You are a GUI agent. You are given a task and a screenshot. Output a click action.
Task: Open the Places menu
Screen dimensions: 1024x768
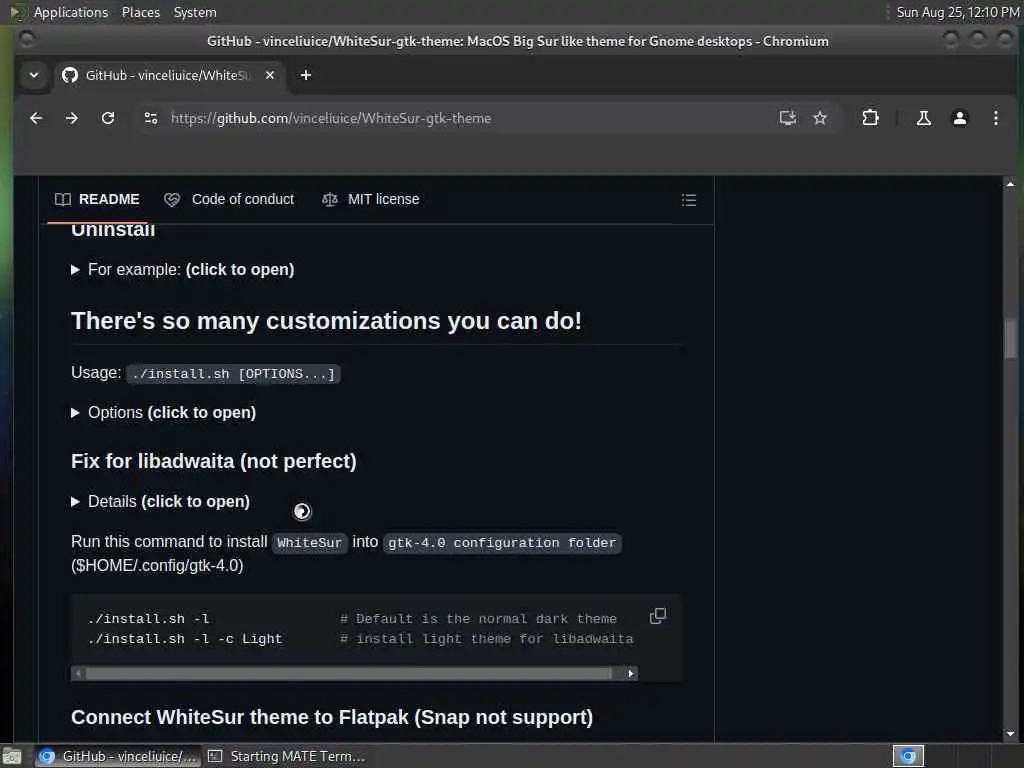pyautogui.click(x=140, y=12)
